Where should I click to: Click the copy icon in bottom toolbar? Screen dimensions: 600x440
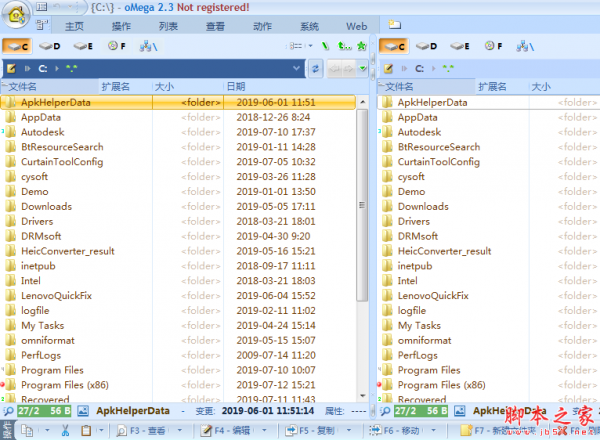coord(27,431)
